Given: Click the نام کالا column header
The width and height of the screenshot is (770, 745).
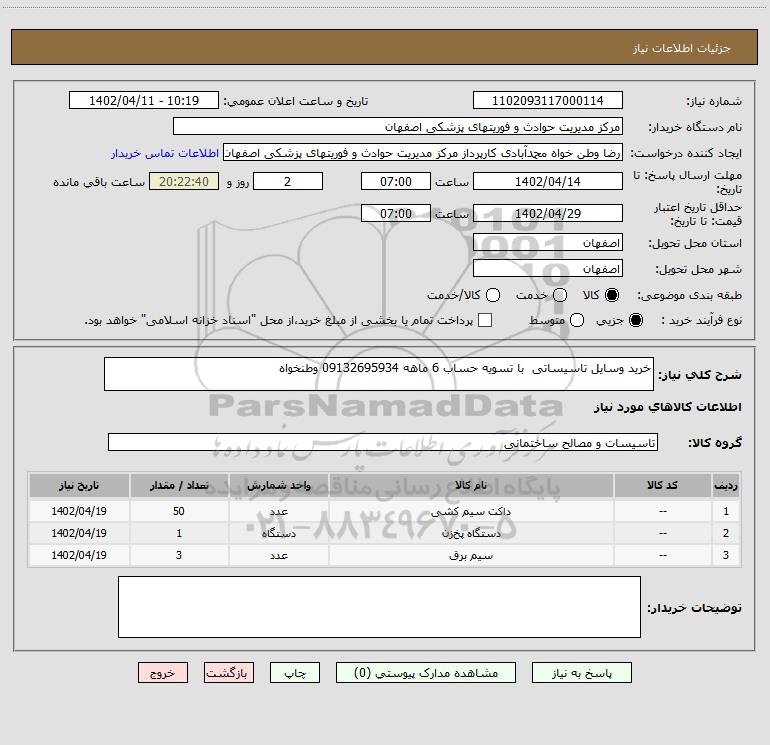Looking at the screenshot, I should pos(471,486).
